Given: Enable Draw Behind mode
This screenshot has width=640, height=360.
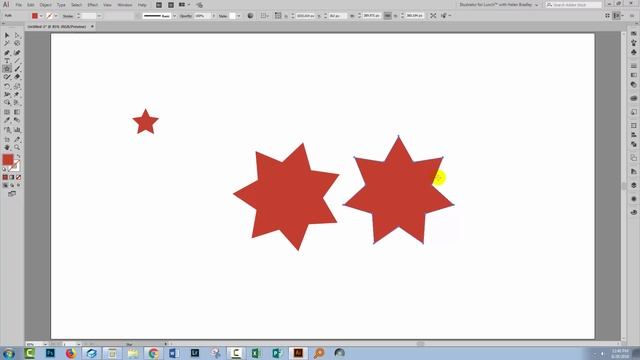Looking at the screenshot, I should point(12,185).
